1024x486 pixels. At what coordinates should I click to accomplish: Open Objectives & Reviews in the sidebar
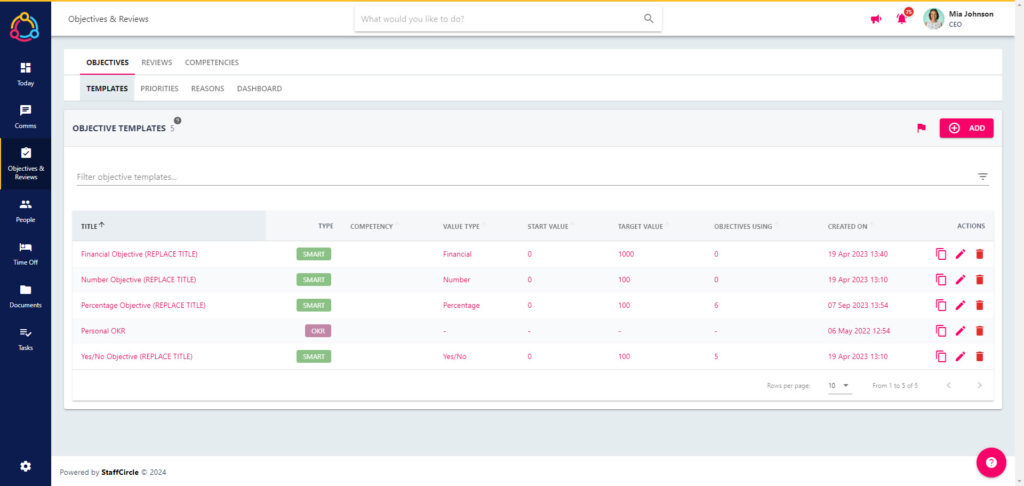click(x=25, y=164)
